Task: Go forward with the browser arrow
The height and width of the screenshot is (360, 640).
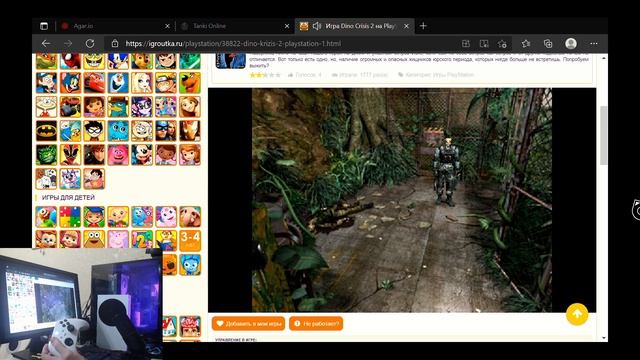Action: click(68, 43)
